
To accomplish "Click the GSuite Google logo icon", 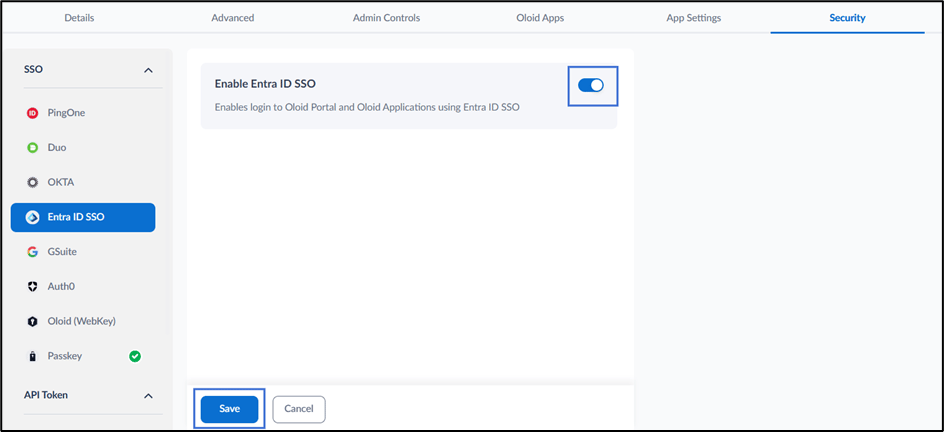I will [x=33, y=252].
